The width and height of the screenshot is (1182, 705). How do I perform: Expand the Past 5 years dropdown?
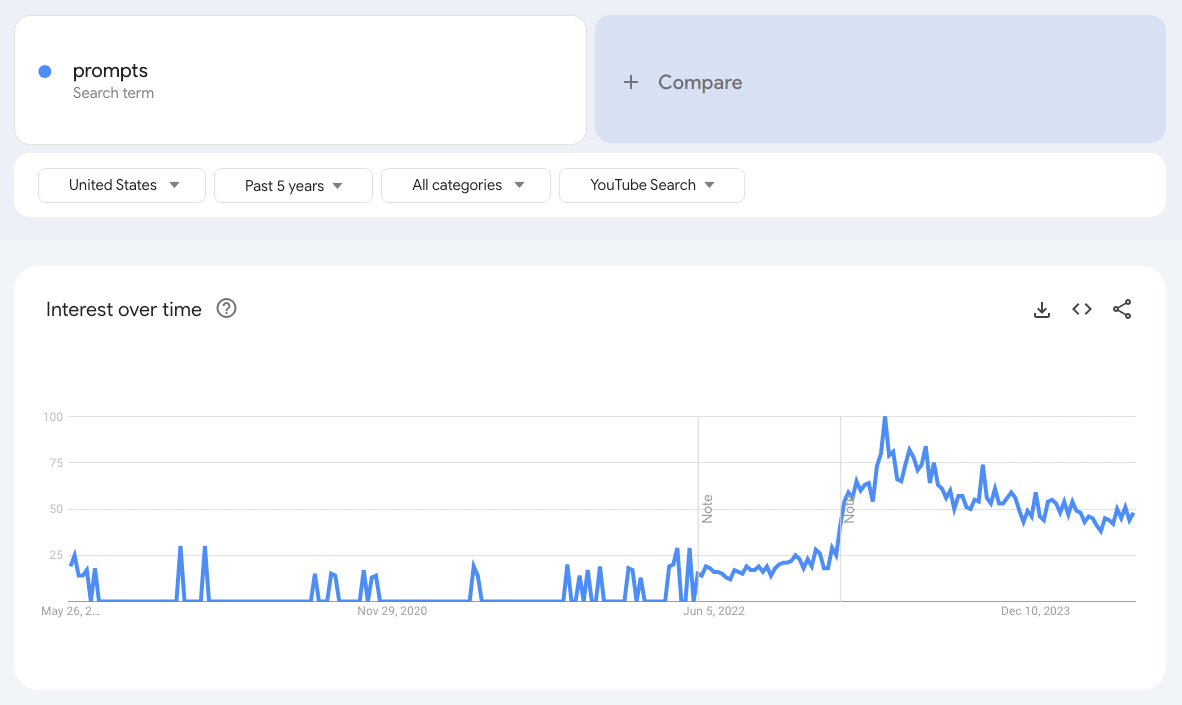[x=293, y=185]
